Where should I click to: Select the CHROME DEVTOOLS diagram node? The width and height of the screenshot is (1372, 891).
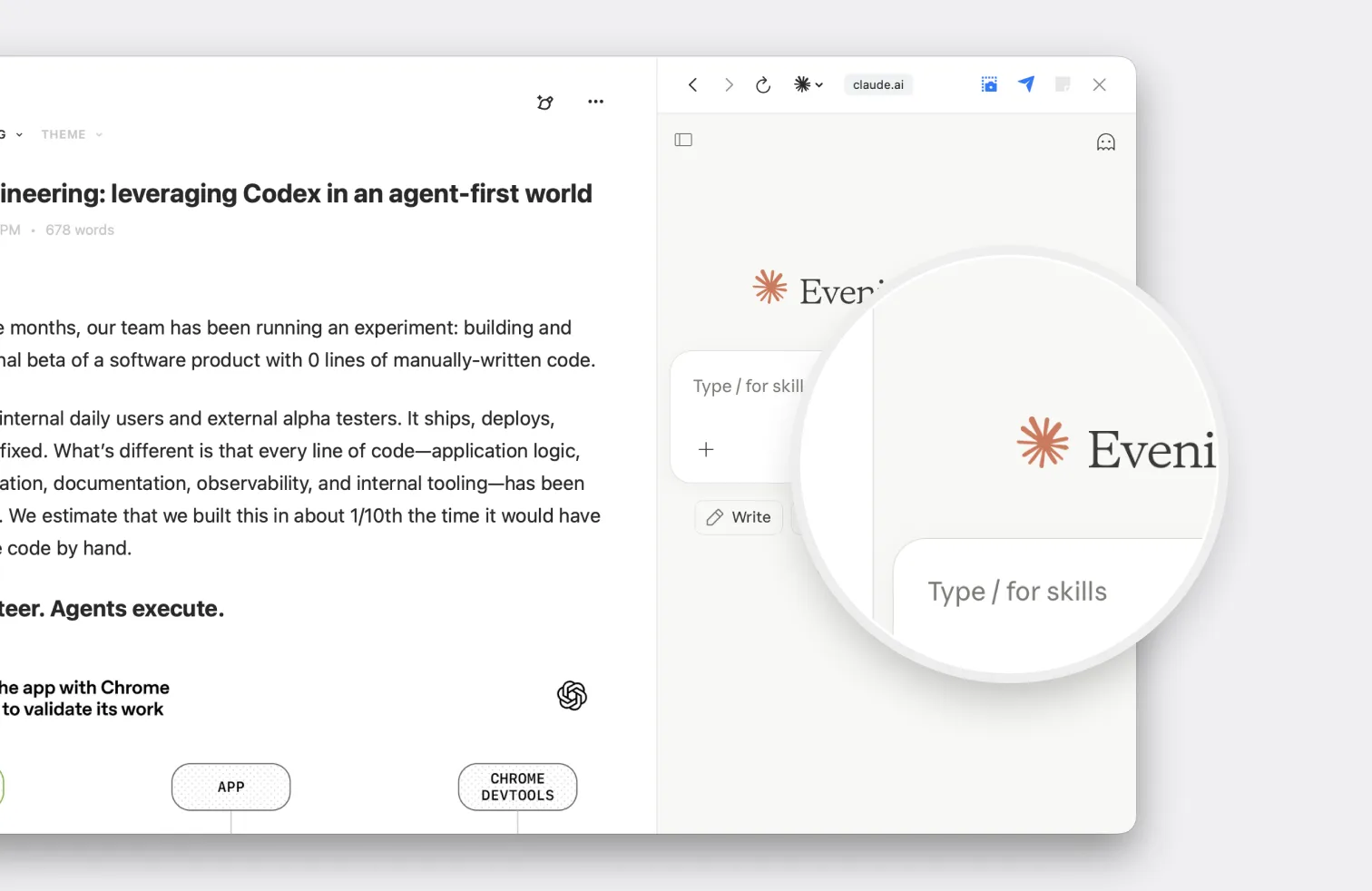pos(517,787)
